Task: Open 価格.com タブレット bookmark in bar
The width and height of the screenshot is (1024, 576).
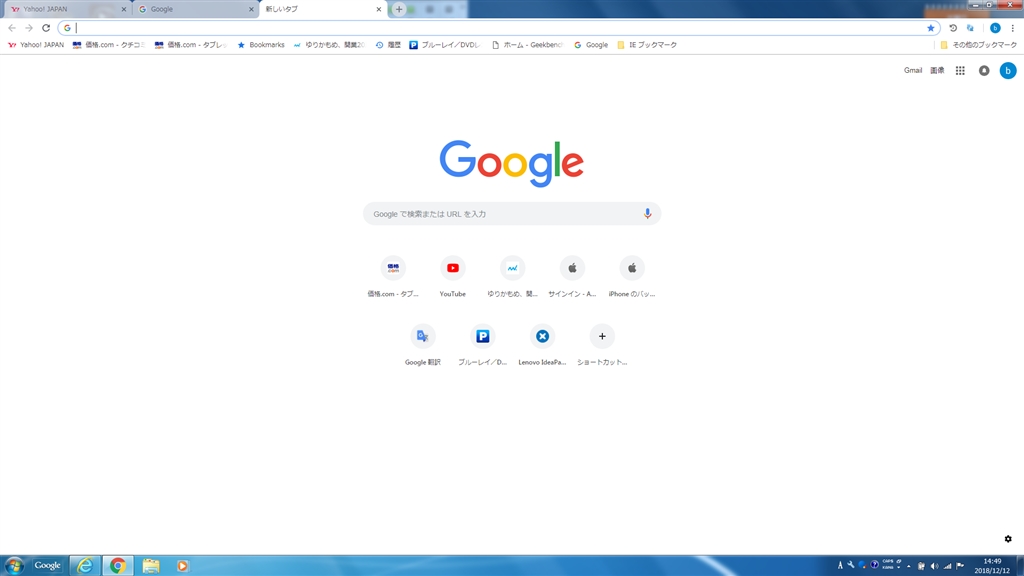Action: point(191,45)
